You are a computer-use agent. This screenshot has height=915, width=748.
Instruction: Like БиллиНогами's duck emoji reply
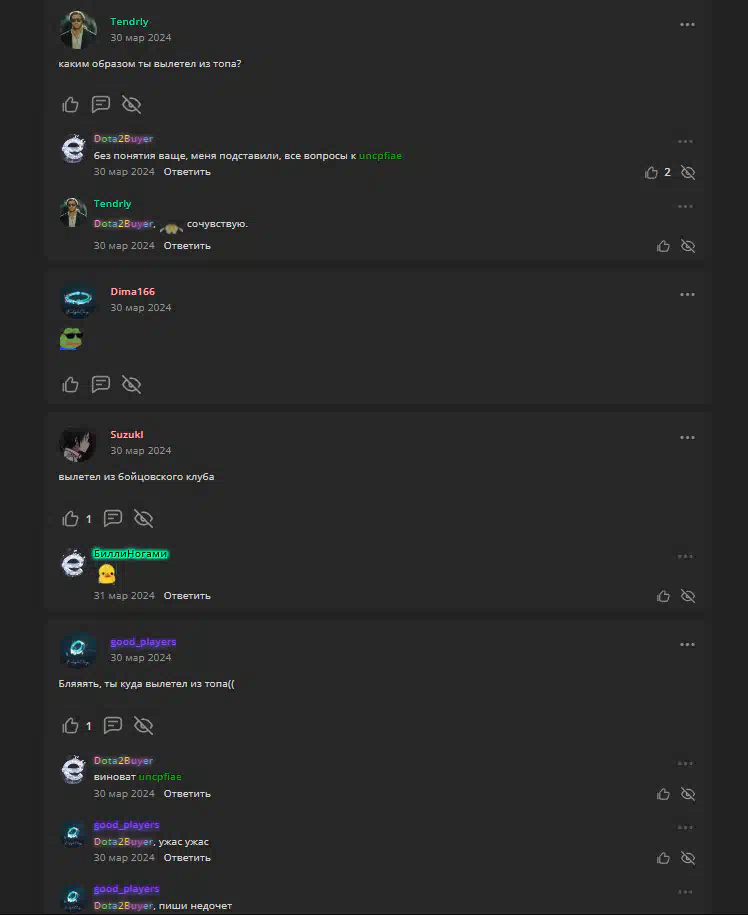pyautogui.click(x=663, y=596)
